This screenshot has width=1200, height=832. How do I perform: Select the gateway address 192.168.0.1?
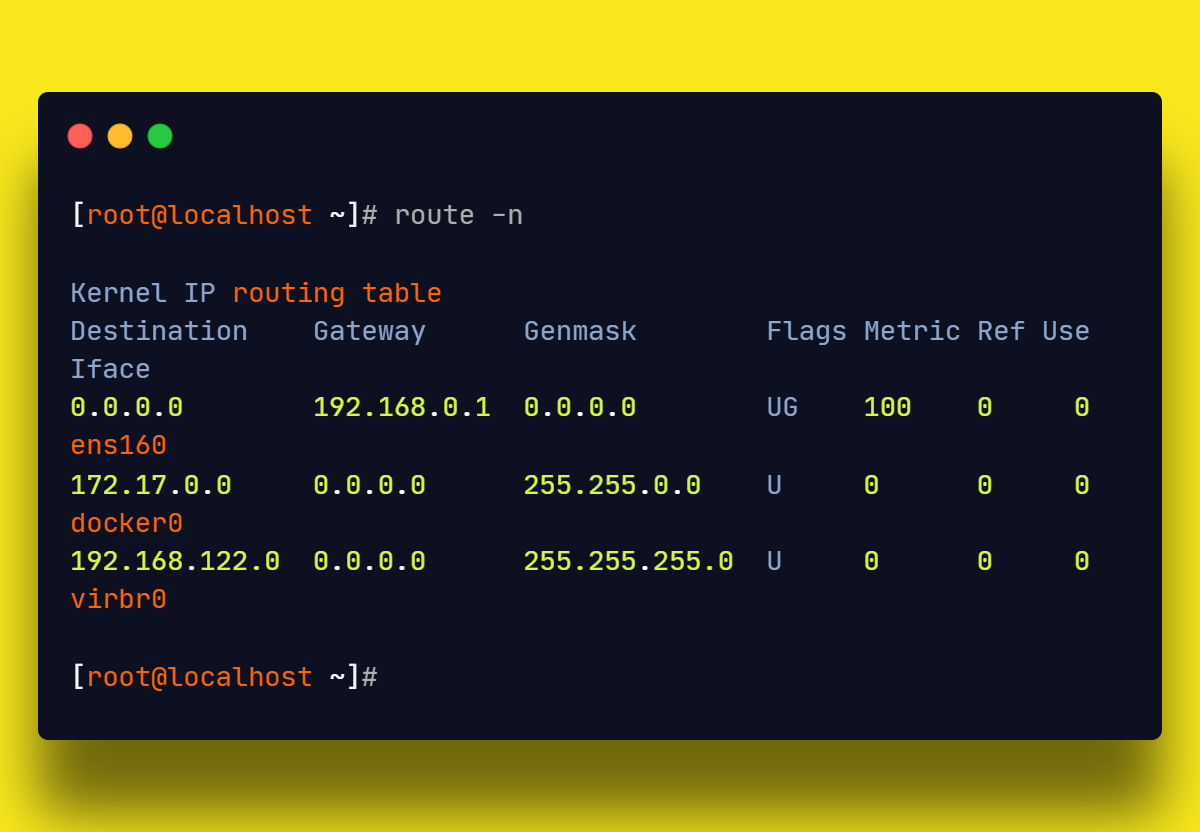click(x=401, y=407)
